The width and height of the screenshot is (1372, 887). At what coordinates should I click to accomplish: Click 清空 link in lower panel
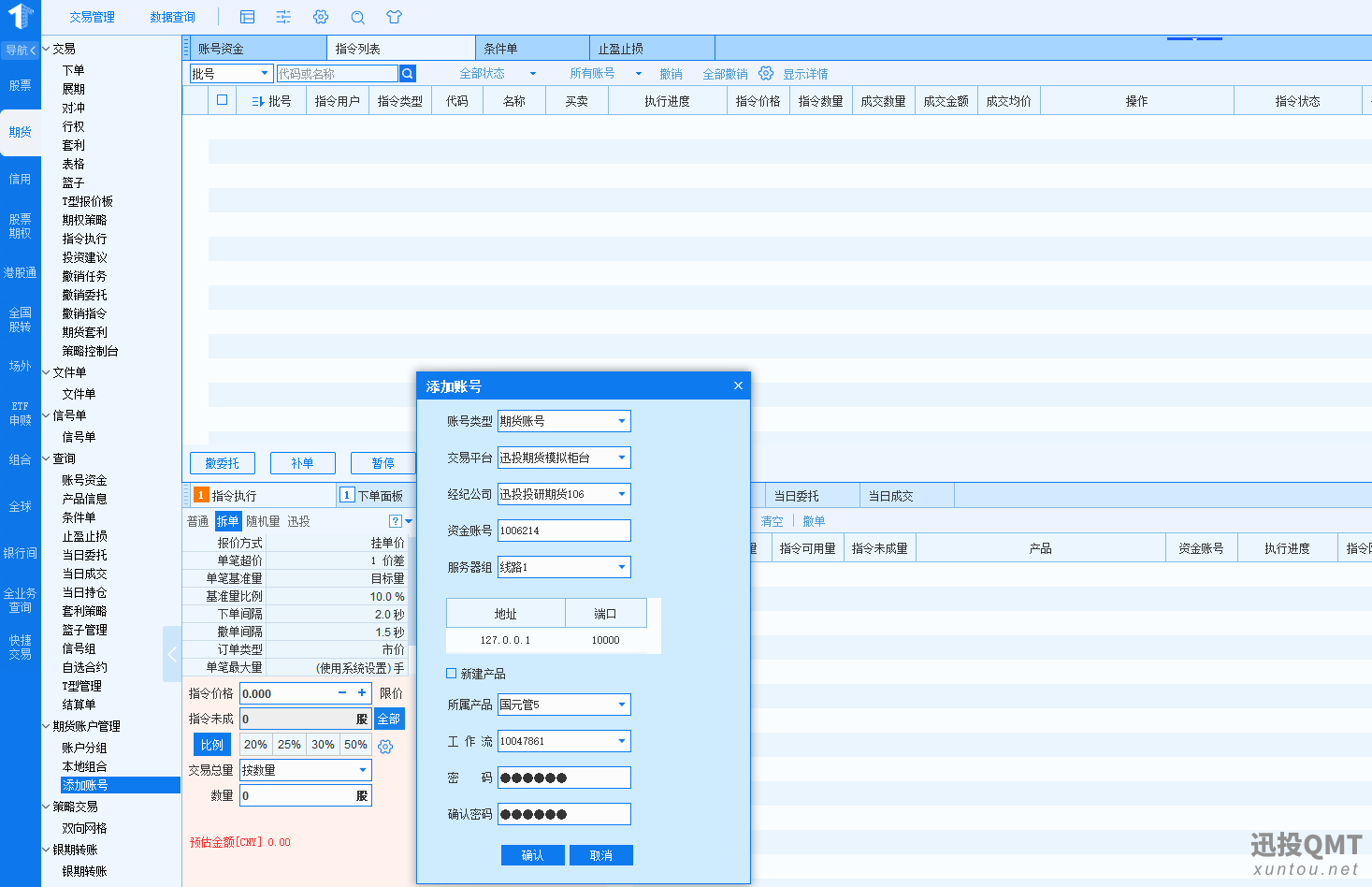773,521
